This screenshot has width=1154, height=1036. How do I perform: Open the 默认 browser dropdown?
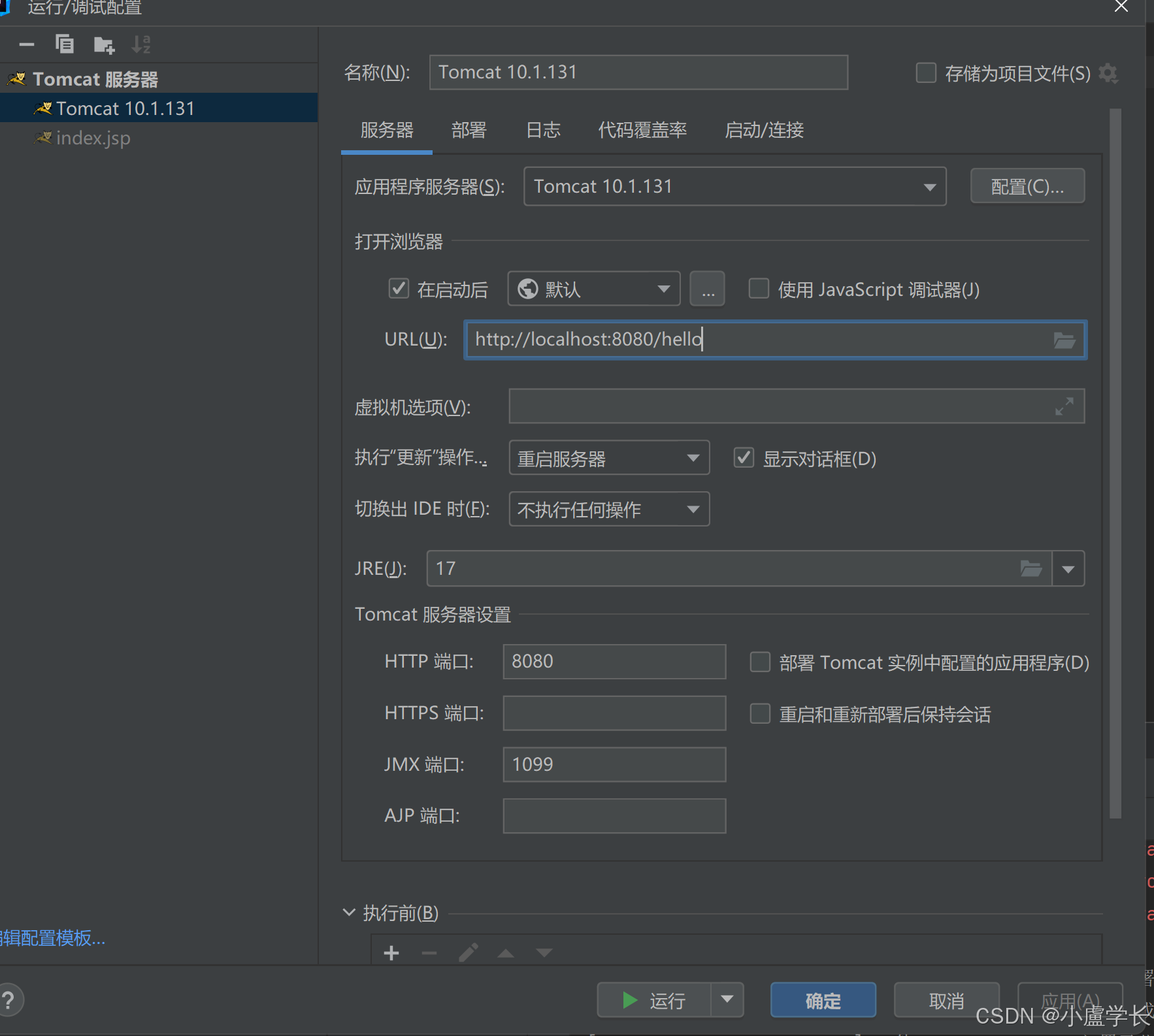pyautogui.click(x=594, y=289)
